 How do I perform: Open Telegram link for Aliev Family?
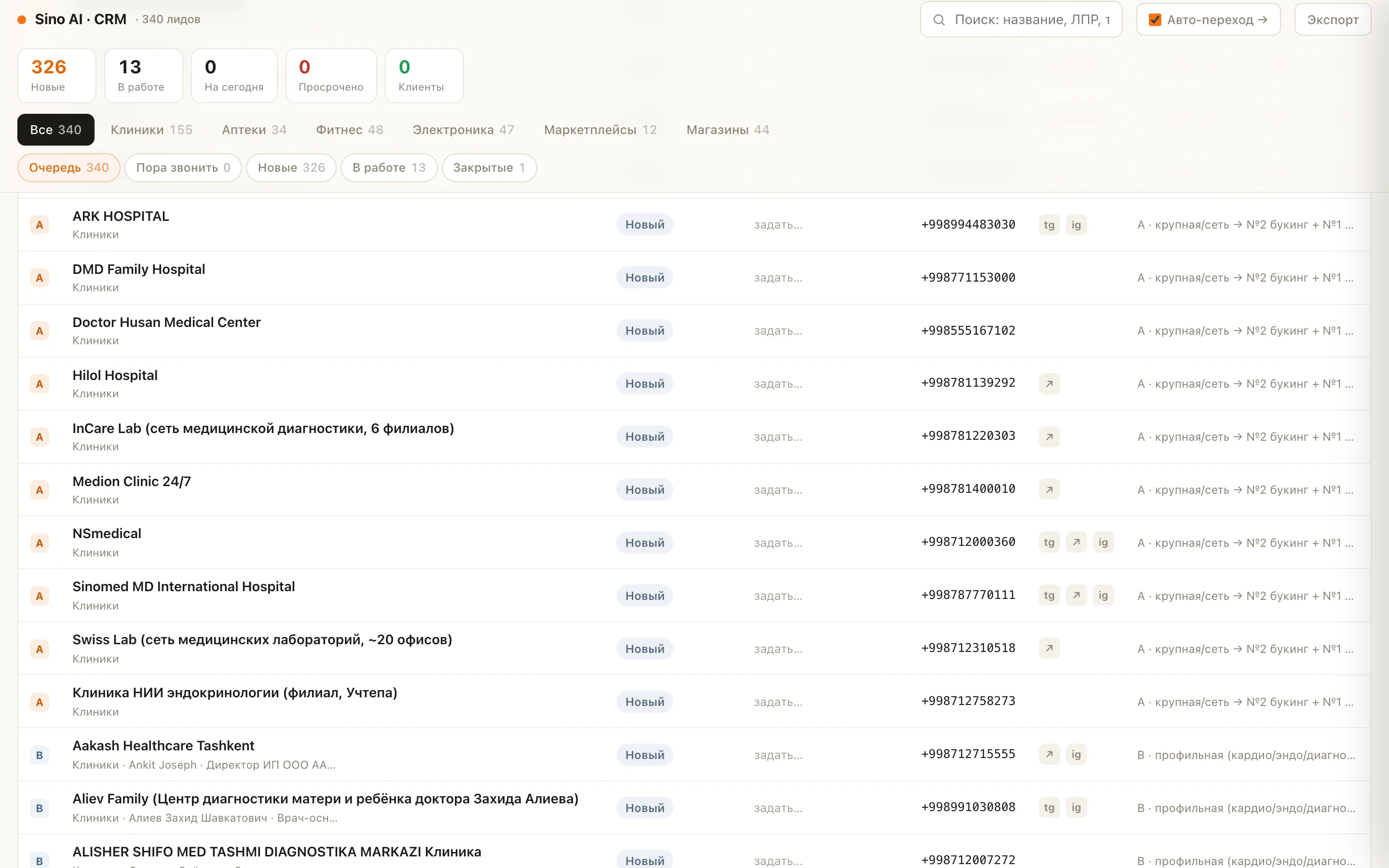(1049, 807)
